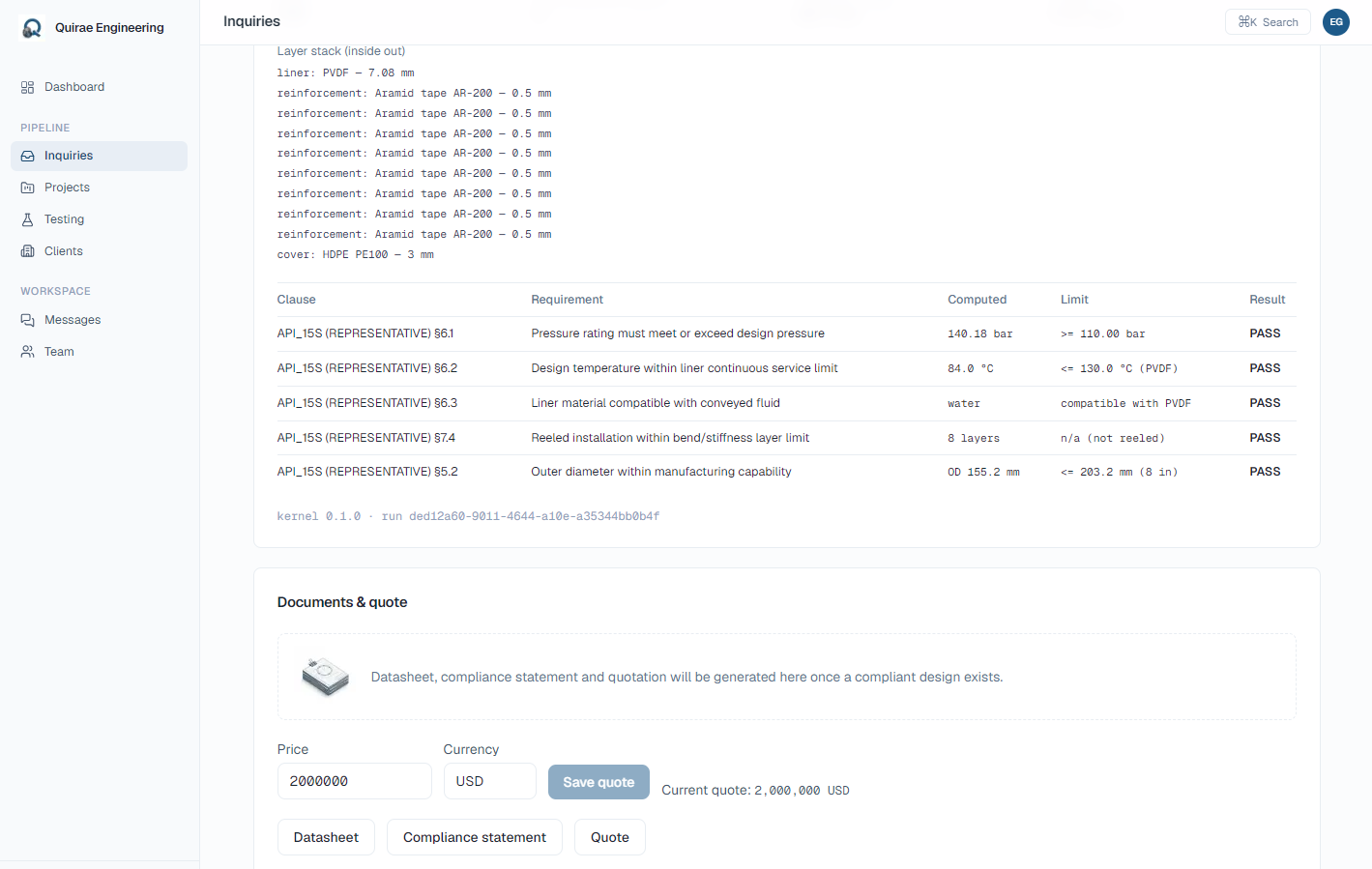This screenshot has width=1372, height=869.
Task: Click the Inquiries page title
Action: [251, 21]
